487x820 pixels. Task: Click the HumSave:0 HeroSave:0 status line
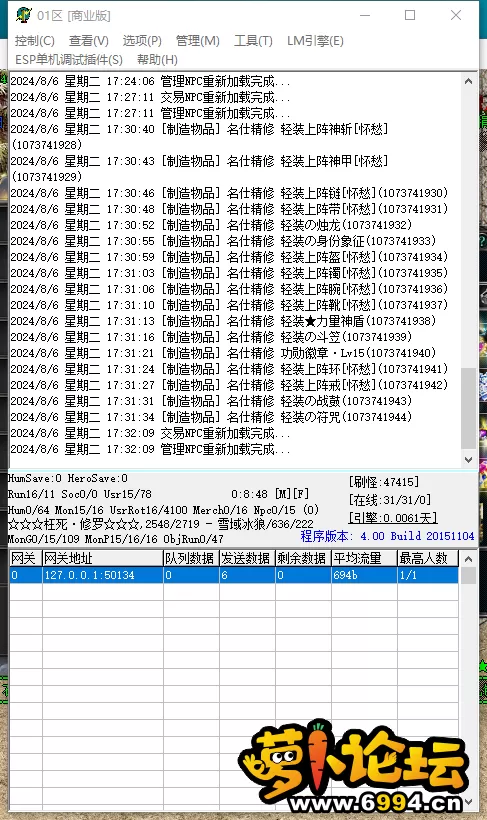coord(67,478)
